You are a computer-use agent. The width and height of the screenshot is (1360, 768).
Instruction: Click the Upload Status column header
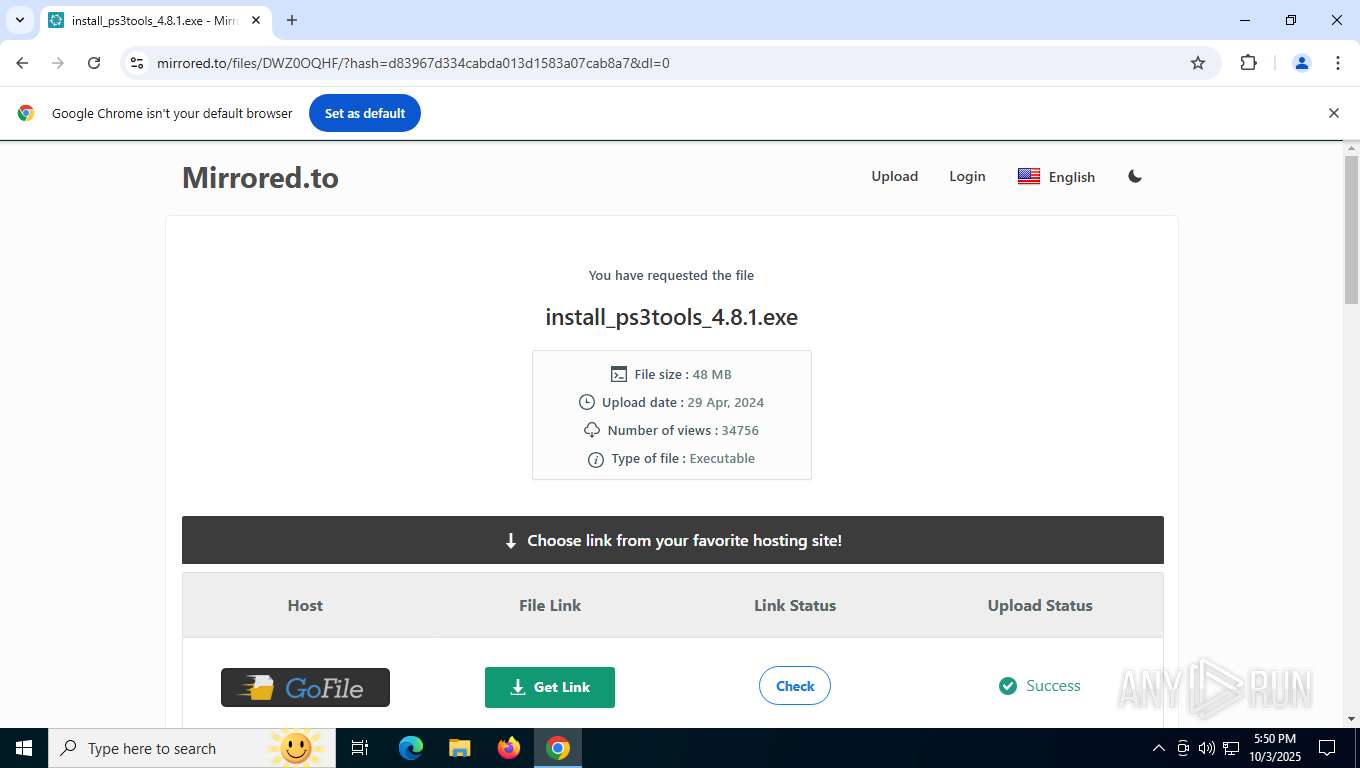click(1040, 605)
